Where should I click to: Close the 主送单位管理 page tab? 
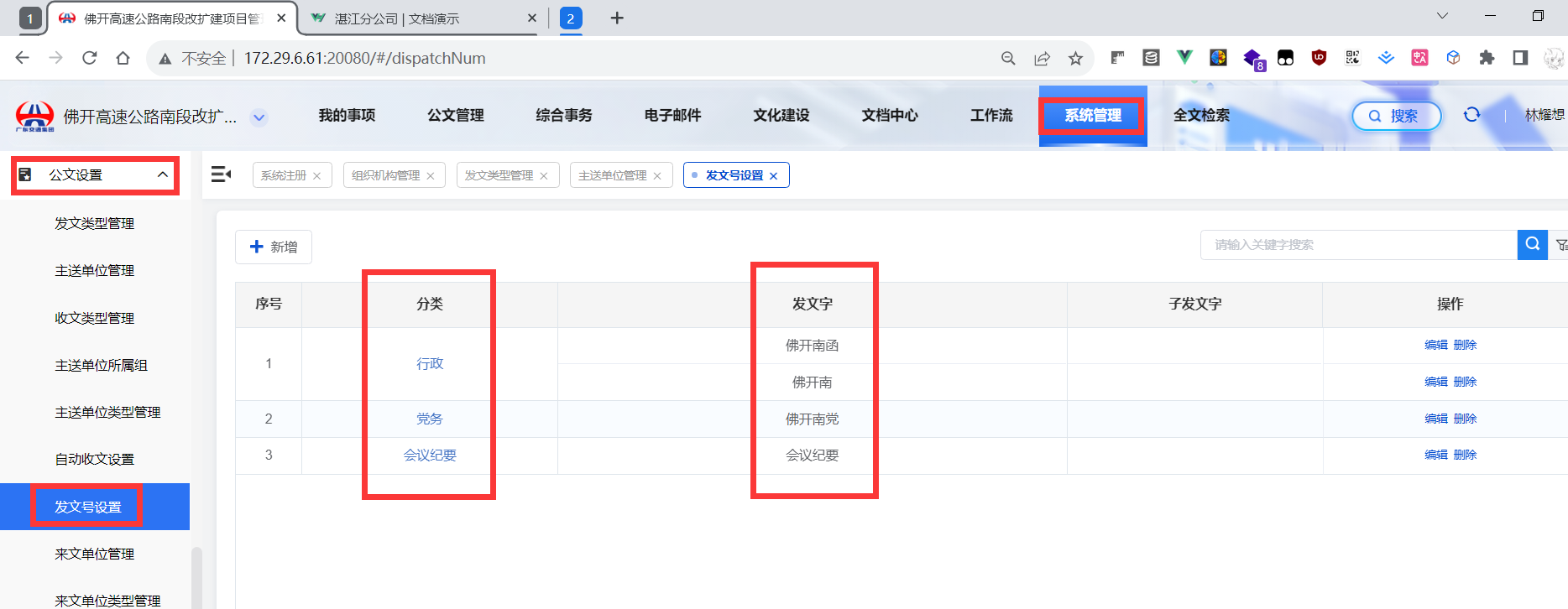tap(657, 175)
